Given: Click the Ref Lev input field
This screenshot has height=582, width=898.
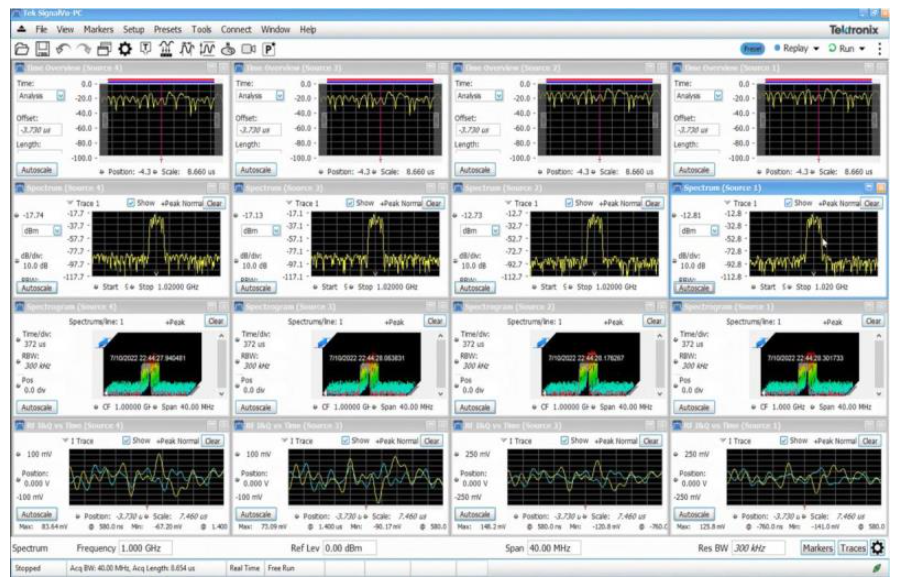Looking at the screenshot, I should pos(349,548).
